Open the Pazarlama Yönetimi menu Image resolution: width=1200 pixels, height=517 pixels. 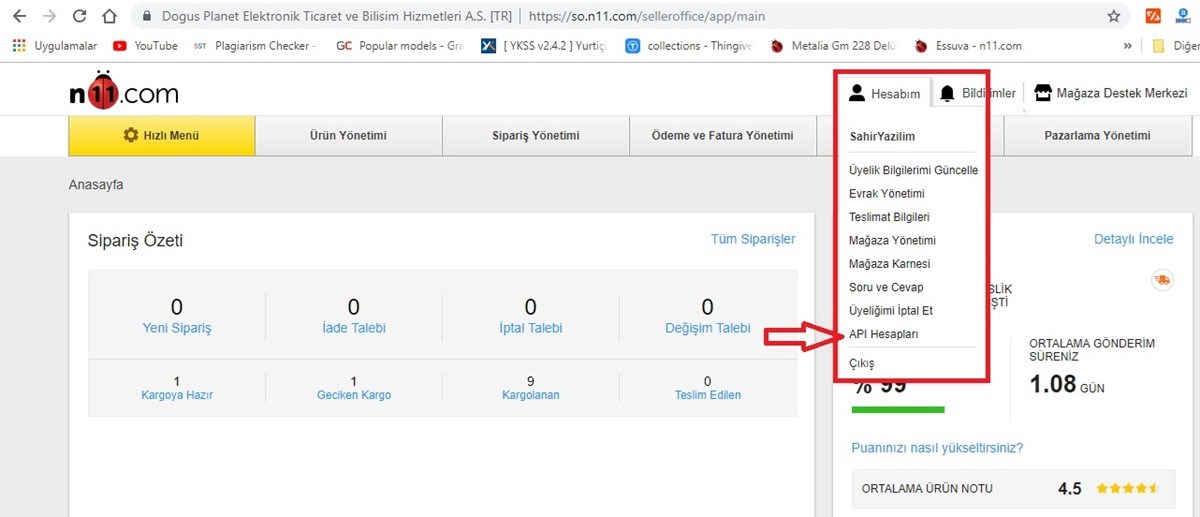click(x=1097, y=136)
